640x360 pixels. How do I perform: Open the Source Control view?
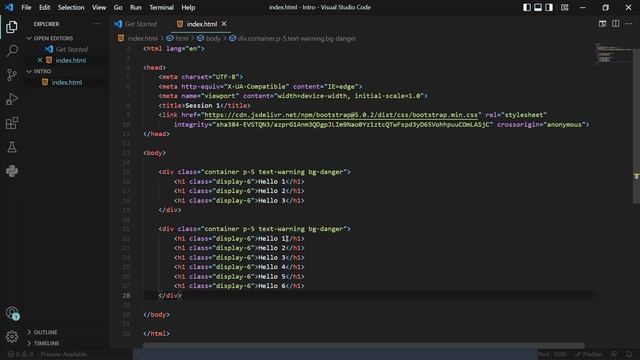[x=12, y=75]
